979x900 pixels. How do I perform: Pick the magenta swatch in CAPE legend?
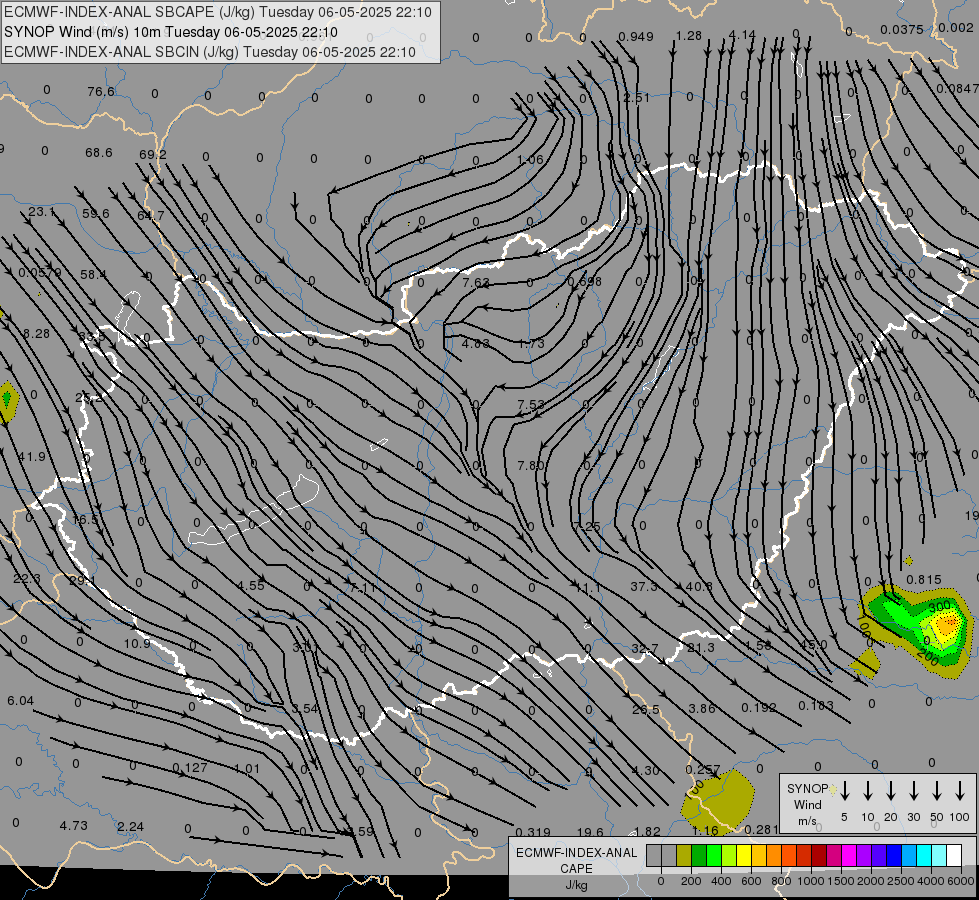coord(849,856)
